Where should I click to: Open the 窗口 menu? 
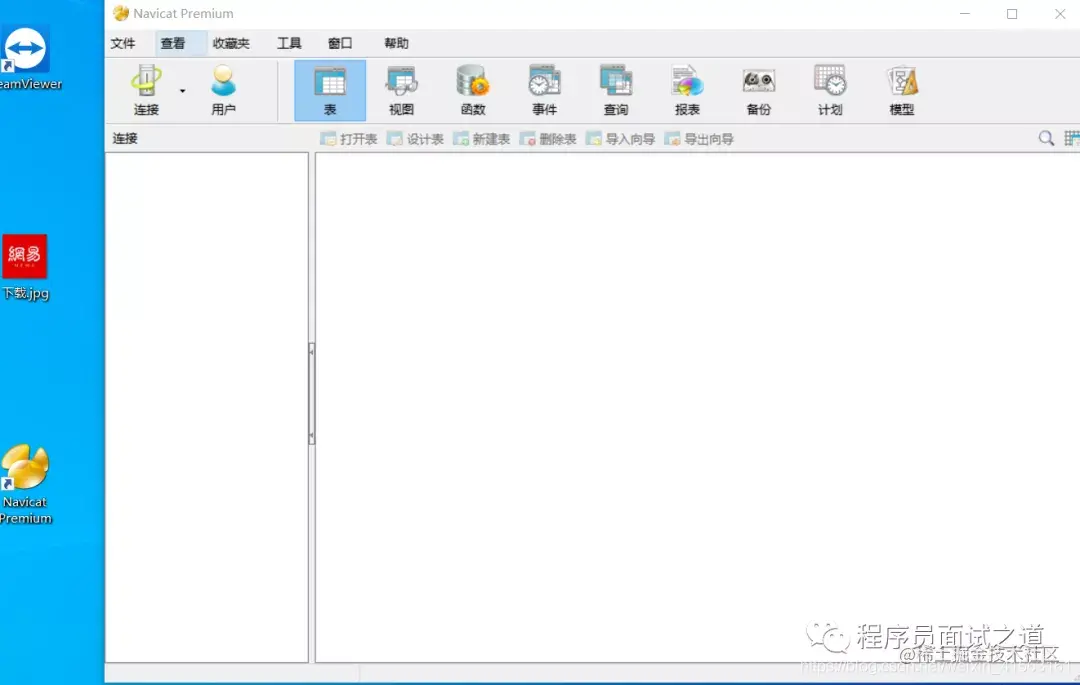[339, 43]
